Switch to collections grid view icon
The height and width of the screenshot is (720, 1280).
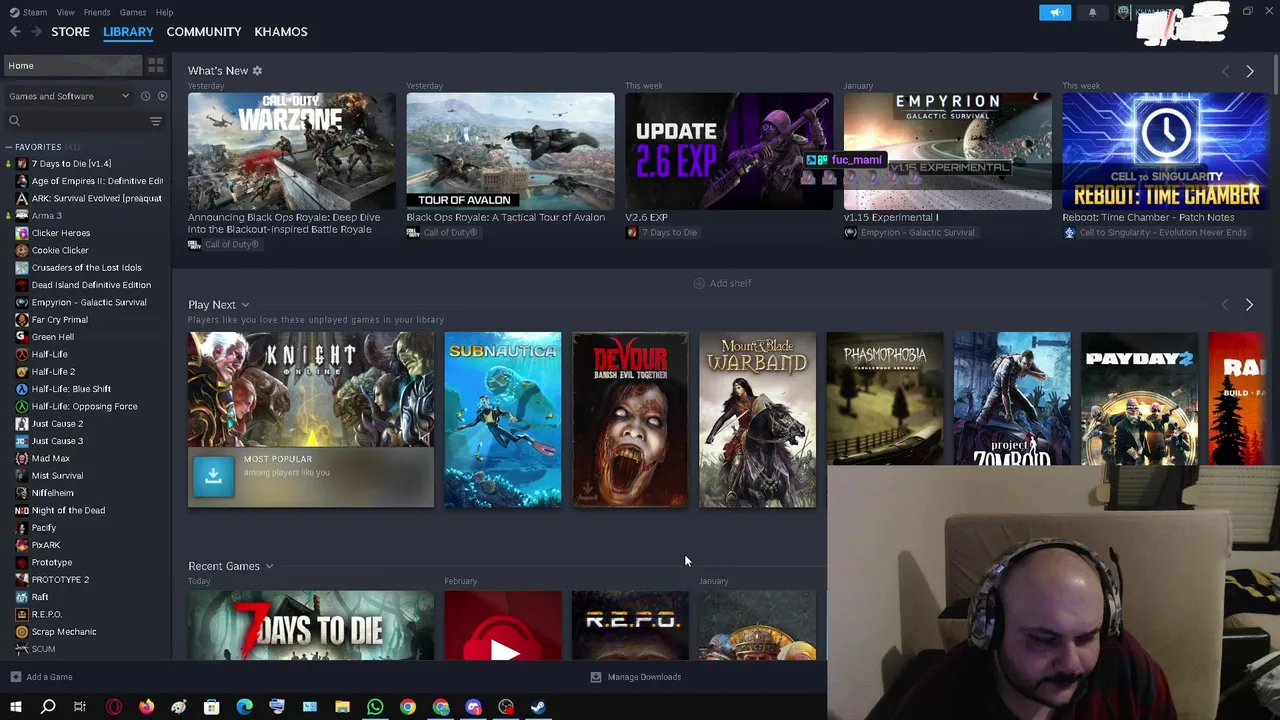[156, 66]
